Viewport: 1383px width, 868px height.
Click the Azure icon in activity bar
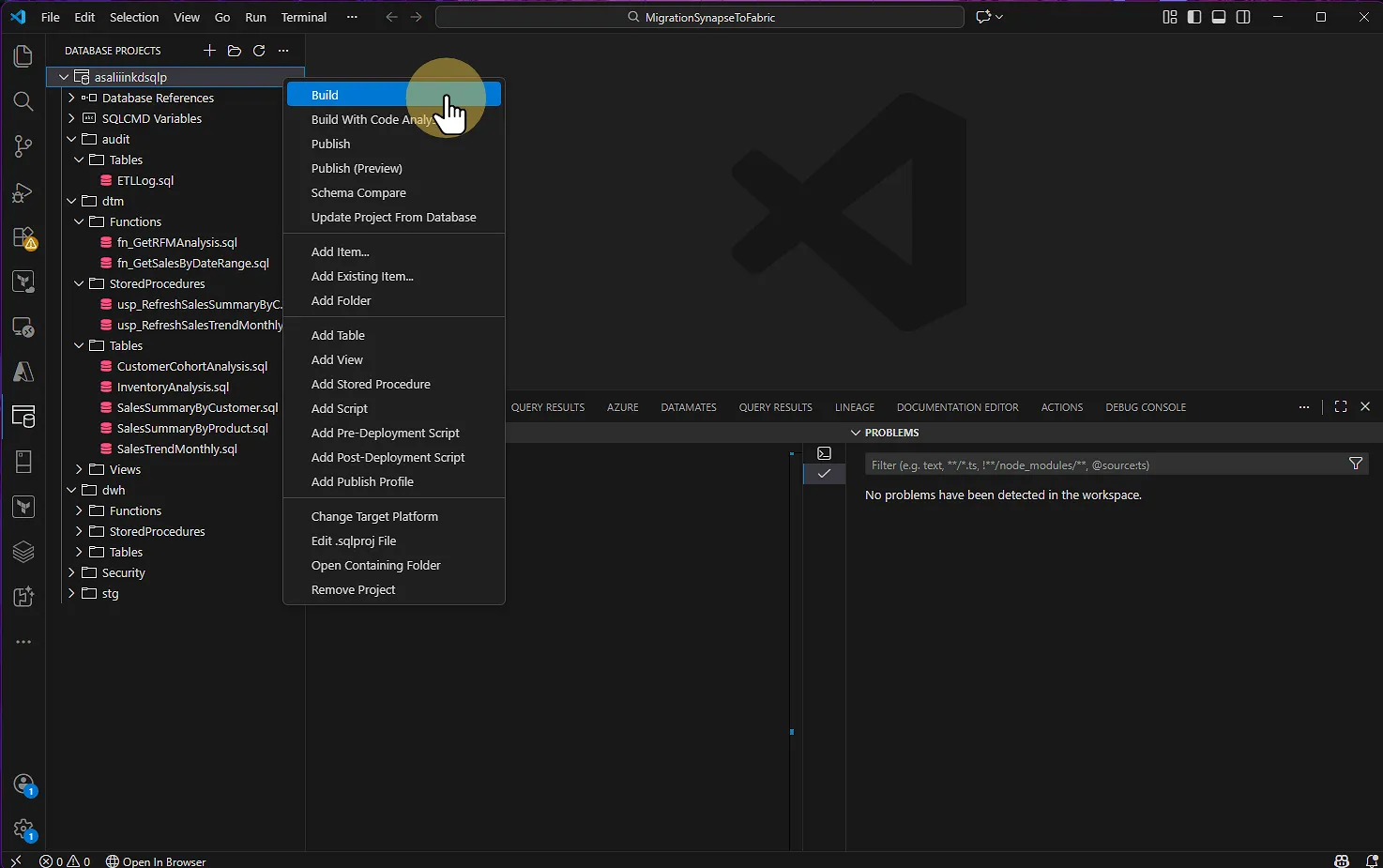(23, 373)
